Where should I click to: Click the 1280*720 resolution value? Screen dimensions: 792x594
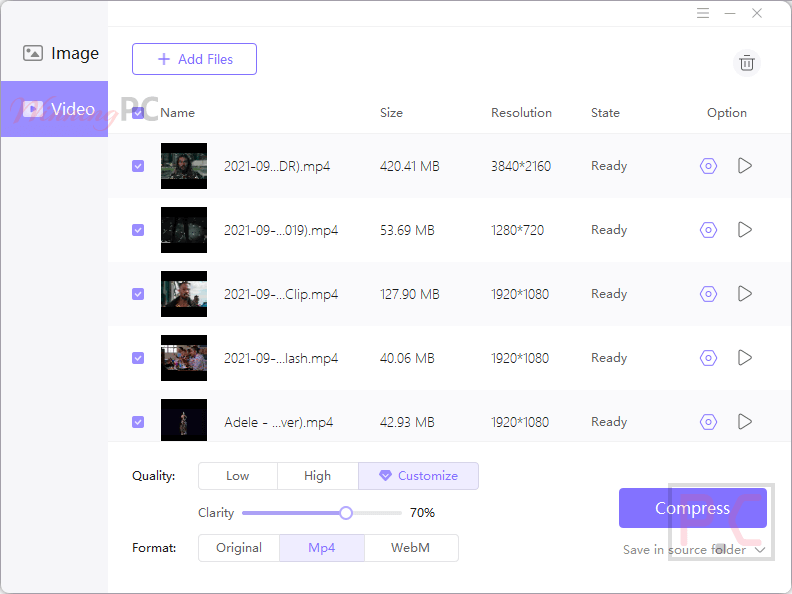tap(517, 230)
